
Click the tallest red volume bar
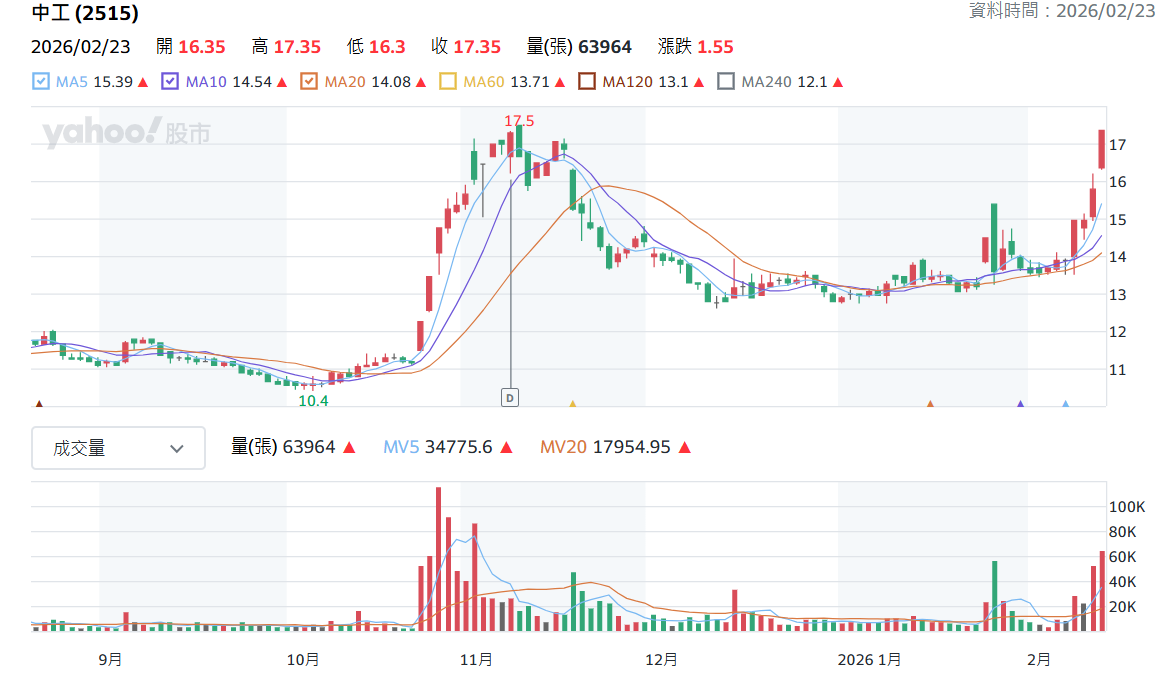[439, 559]
